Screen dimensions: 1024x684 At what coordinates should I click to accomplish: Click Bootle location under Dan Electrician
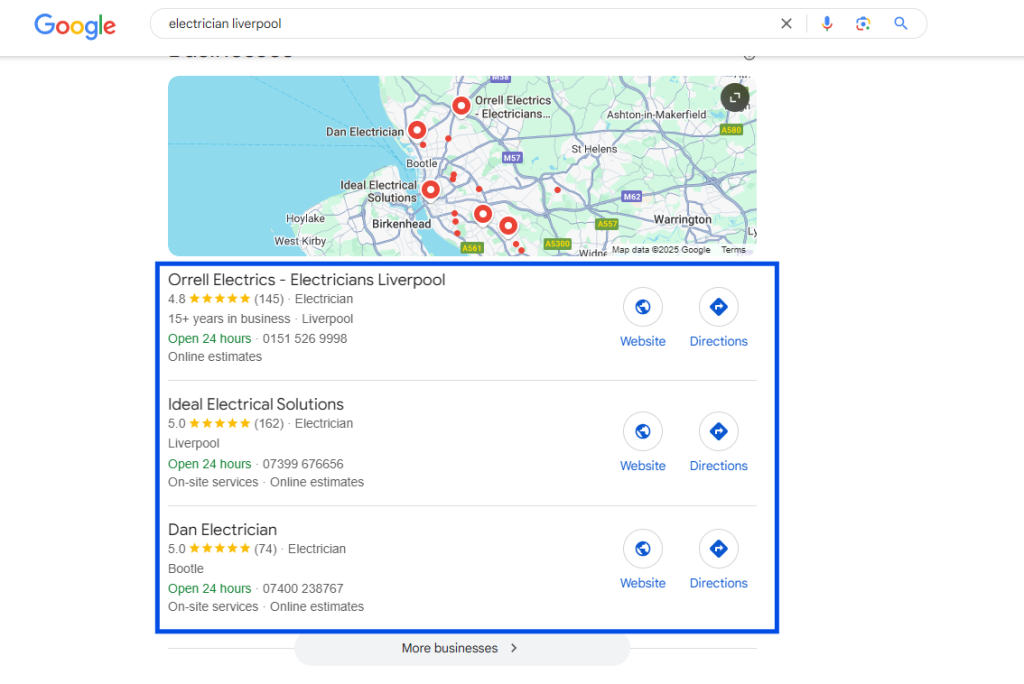click(185, 568)
